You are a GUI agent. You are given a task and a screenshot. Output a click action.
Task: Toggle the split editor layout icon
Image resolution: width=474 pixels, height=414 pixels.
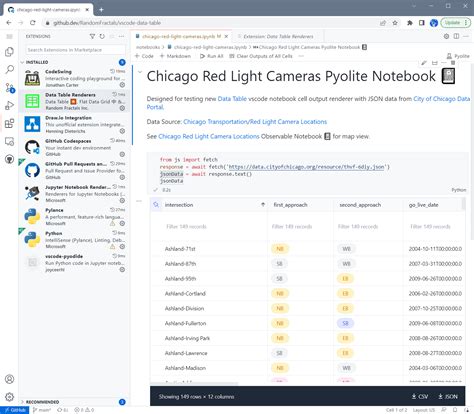click(456, 36)
